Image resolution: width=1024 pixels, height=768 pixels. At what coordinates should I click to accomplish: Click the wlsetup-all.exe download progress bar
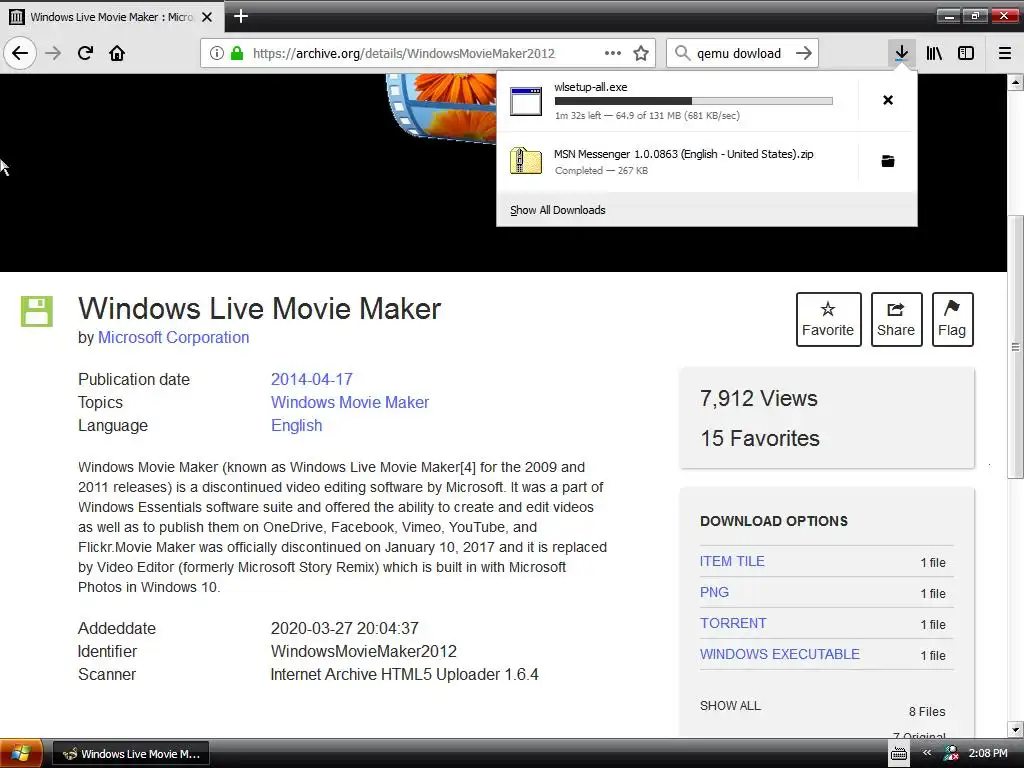click(694, 101)
